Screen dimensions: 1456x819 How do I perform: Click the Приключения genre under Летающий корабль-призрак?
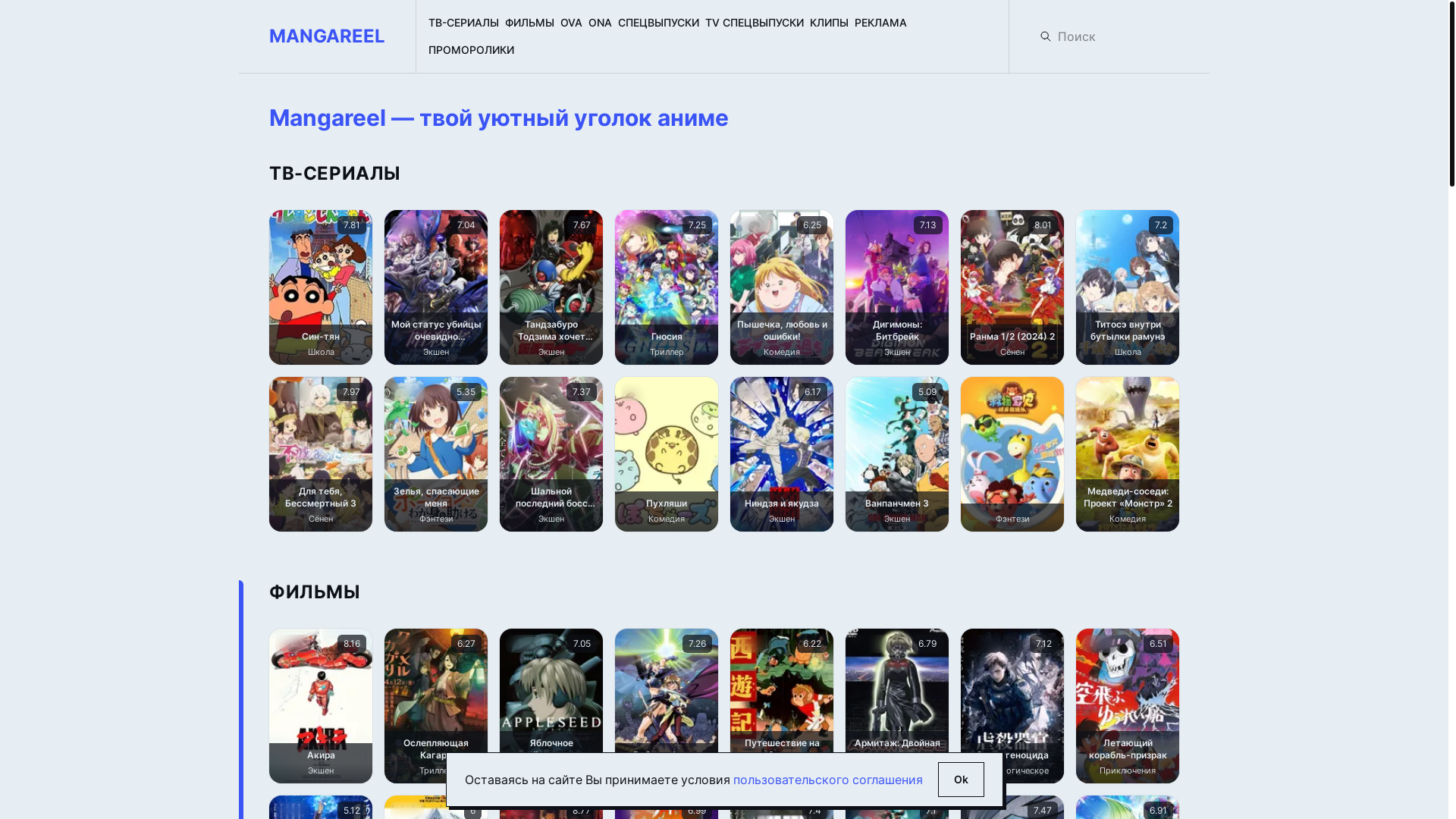pos(1128,770)
